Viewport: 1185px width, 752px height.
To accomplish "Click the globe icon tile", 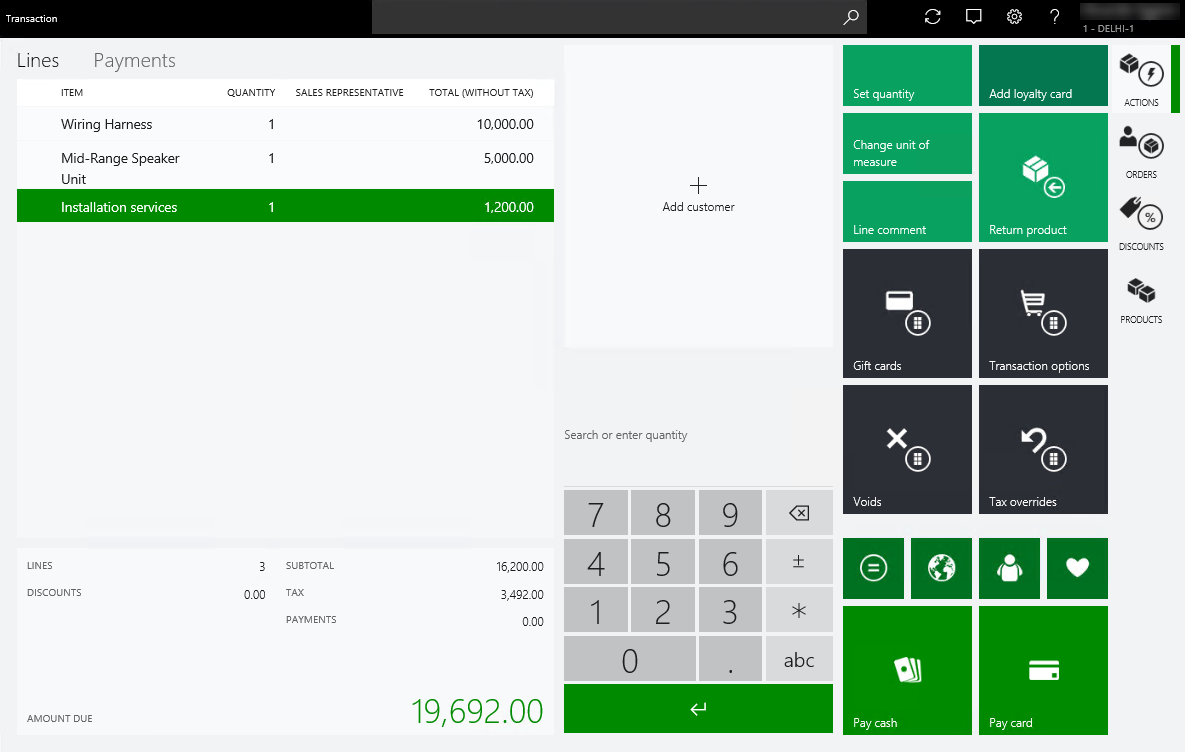I will point(941,568).
